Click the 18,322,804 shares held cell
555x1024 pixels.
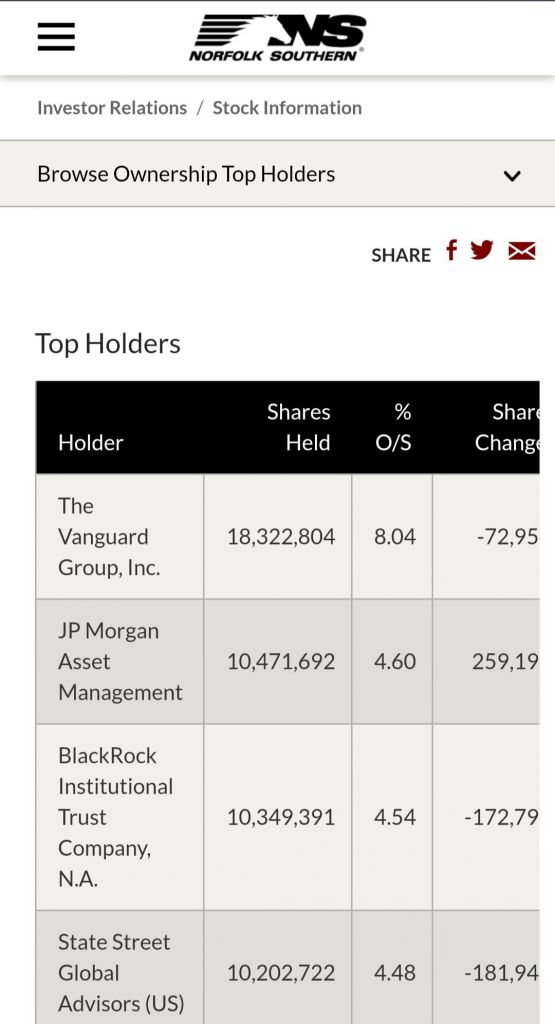pos(281,537)
